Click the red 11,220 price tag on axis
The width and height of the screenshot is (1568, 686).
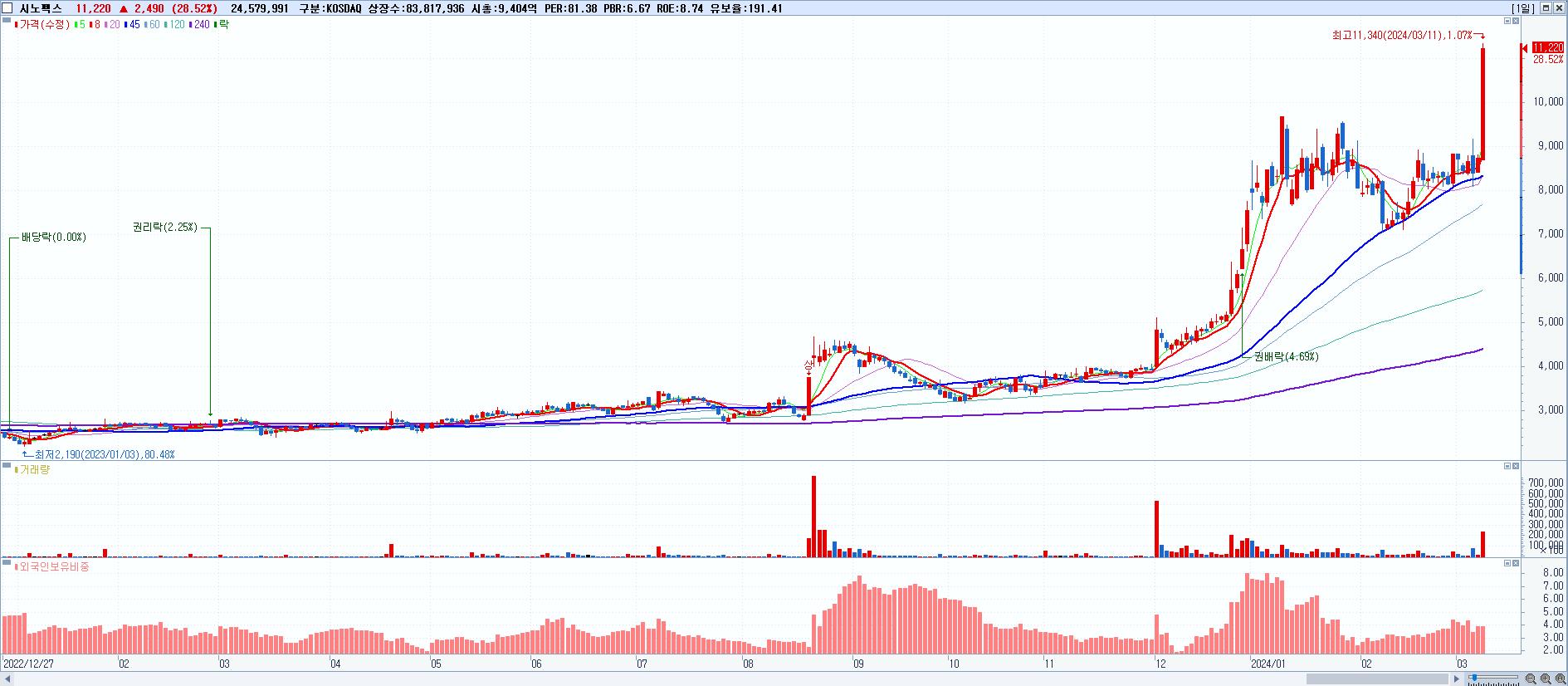pos(1546,47)
